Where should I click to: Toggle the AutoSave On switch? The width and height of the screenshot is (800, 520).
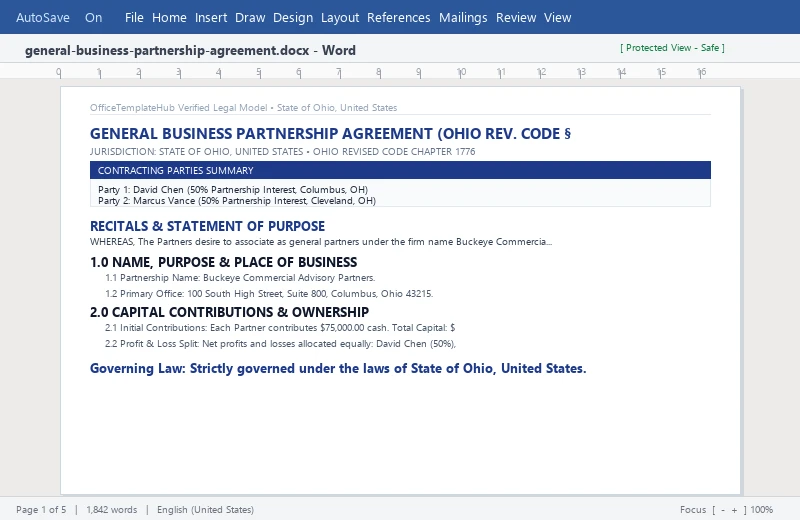93,17
